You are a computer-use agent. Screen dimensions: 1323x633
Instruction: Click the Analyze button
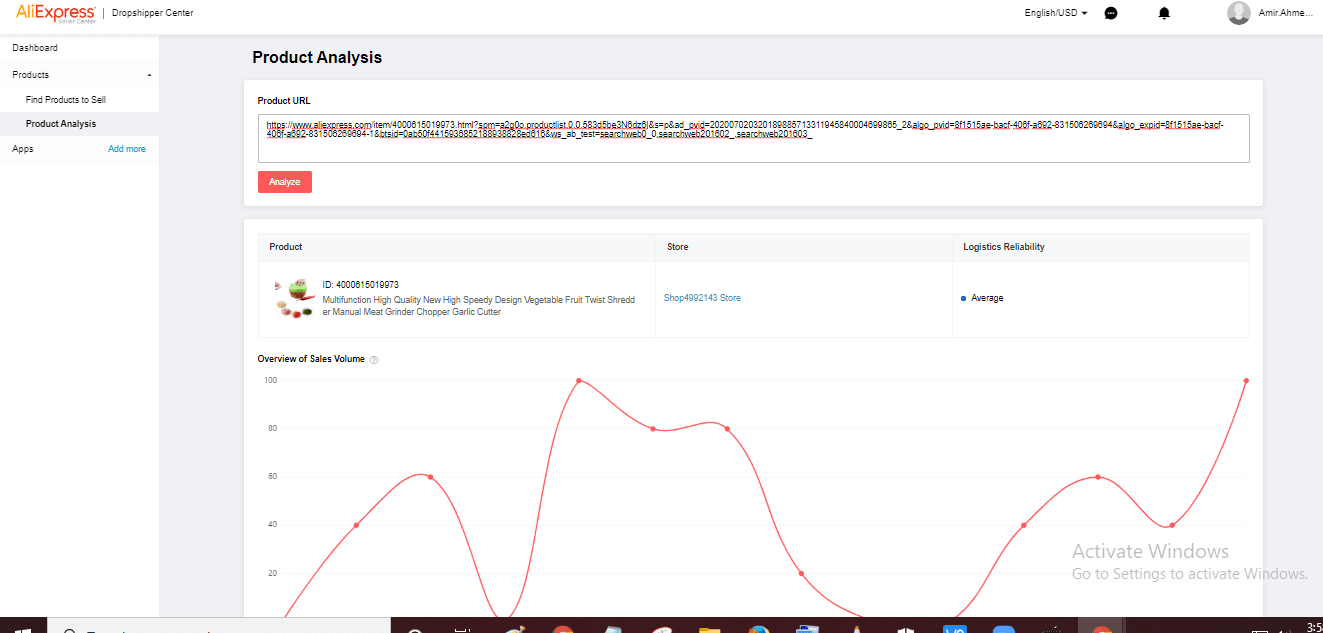[285, 182]
